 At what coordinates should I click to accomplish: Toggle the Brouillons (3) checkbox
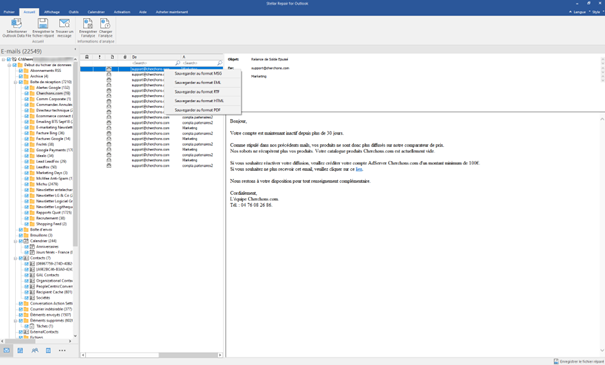click(21, 235)
